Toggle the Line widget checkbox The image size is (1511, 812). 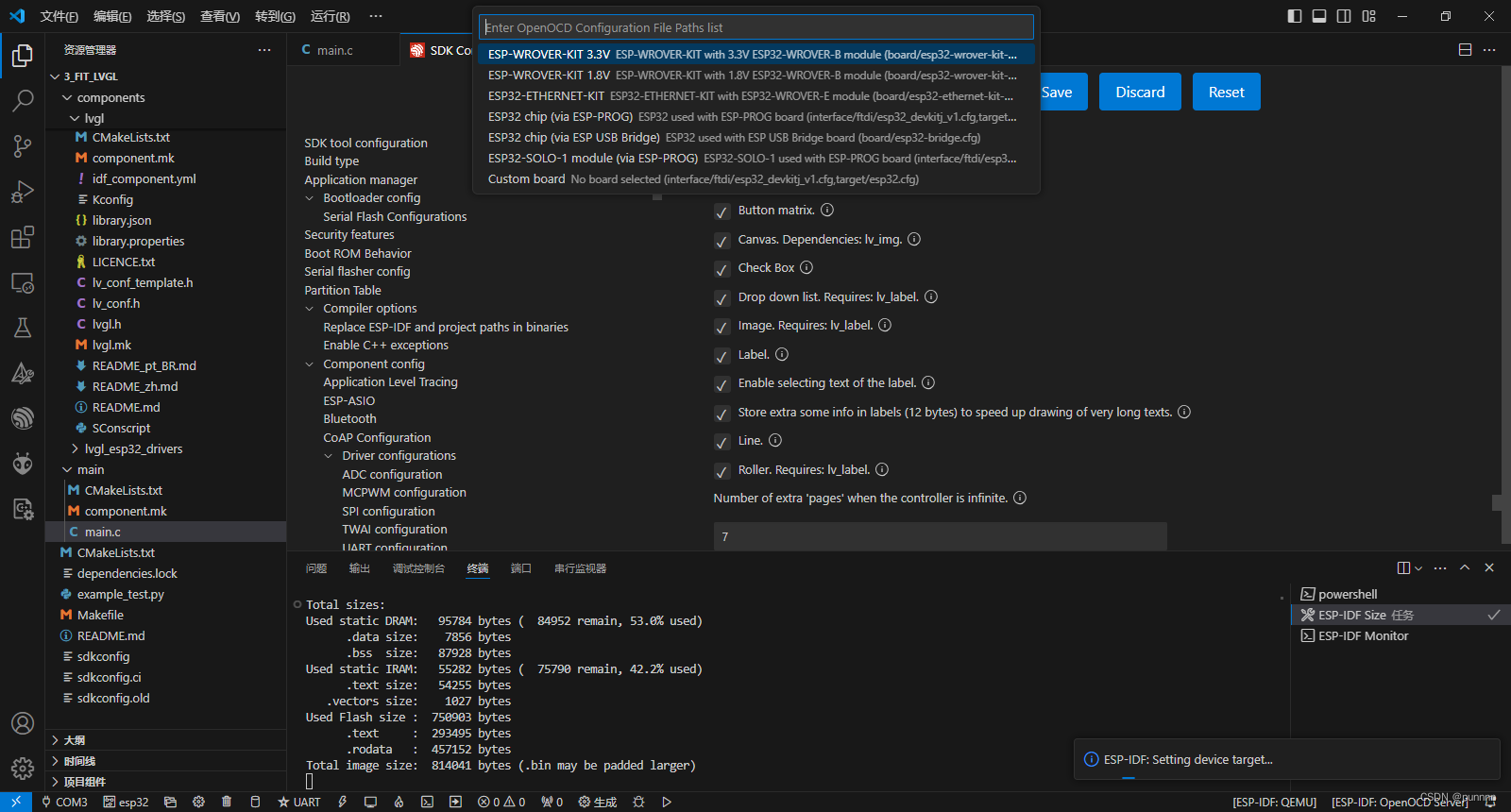[722, 442]
